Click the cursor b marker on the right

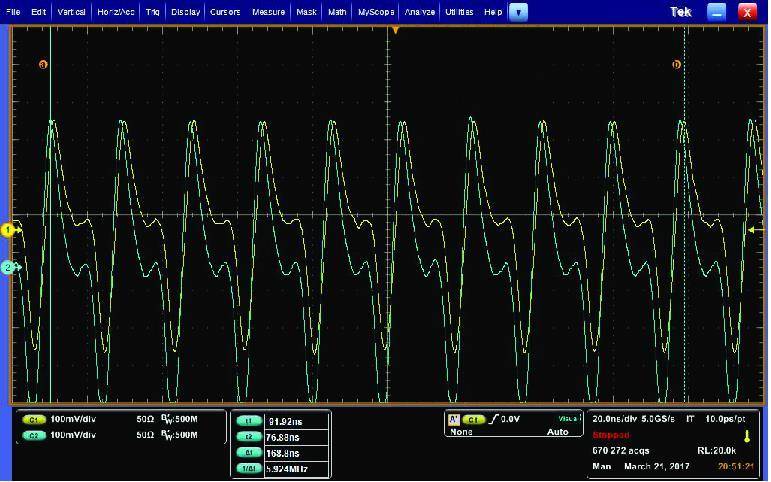[677, 65]
